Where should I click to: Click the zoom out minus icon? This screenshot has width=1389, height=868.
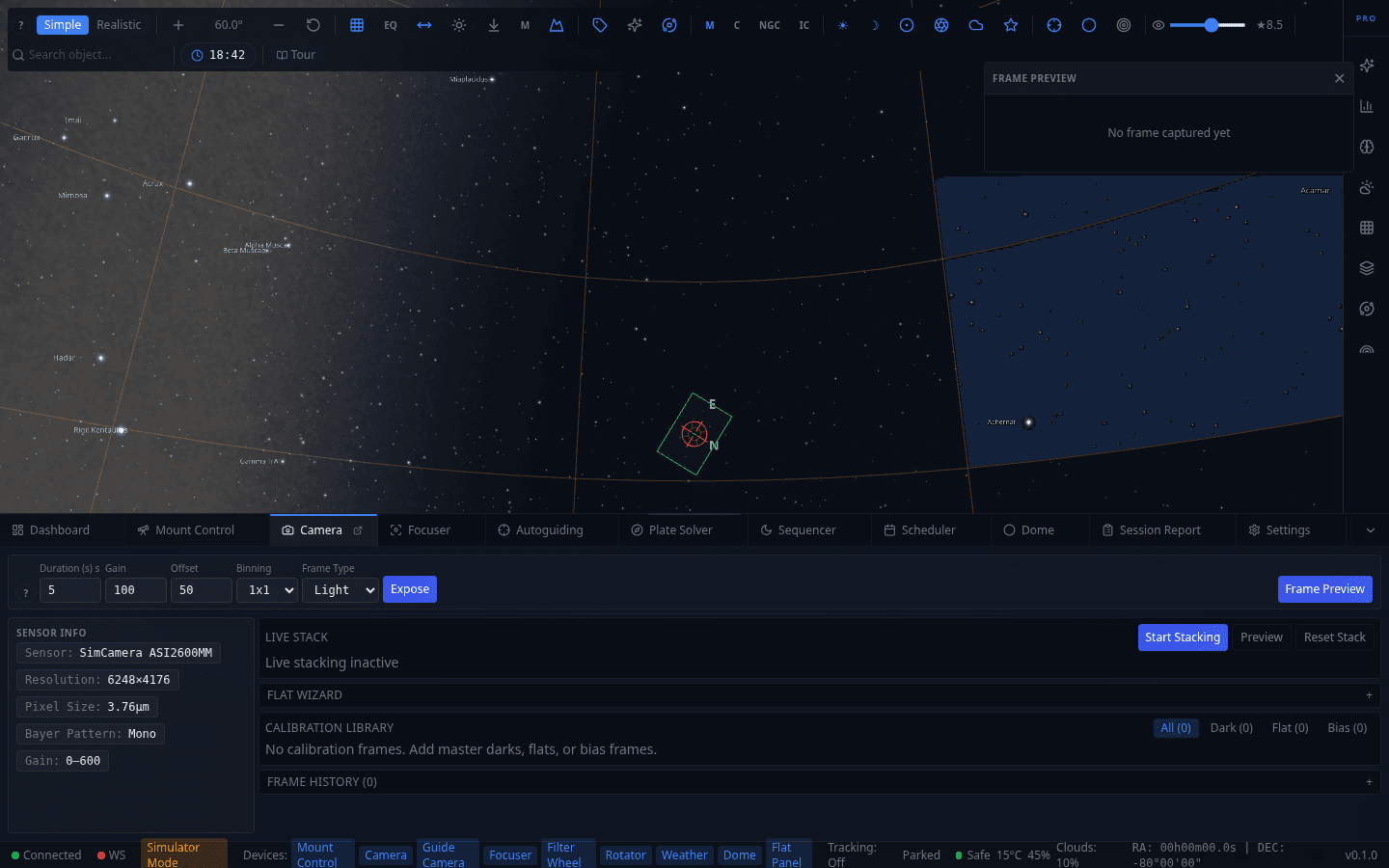(279, 25)
